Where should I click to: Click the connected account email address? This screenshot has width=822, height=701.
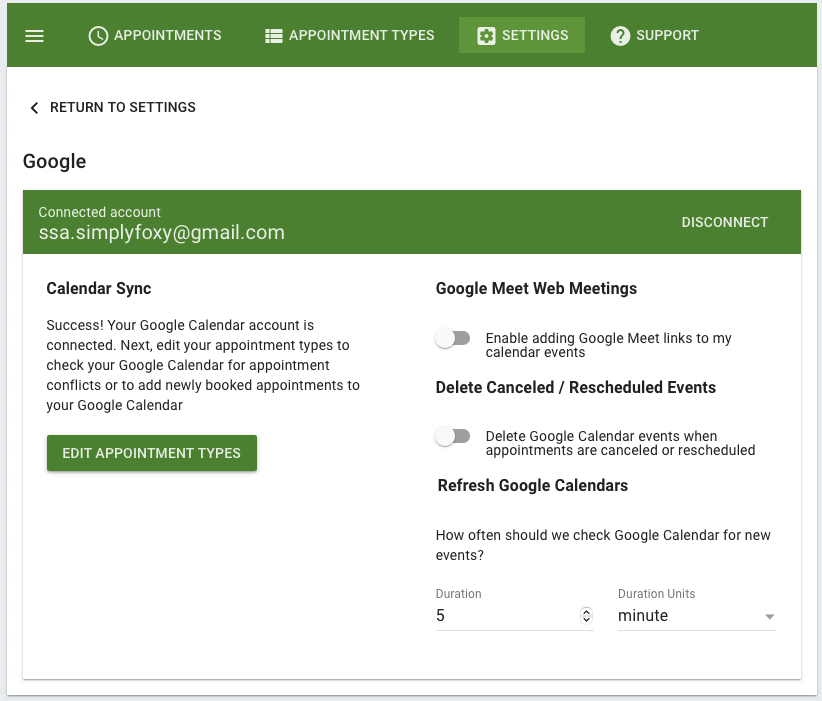coord(161,232)
